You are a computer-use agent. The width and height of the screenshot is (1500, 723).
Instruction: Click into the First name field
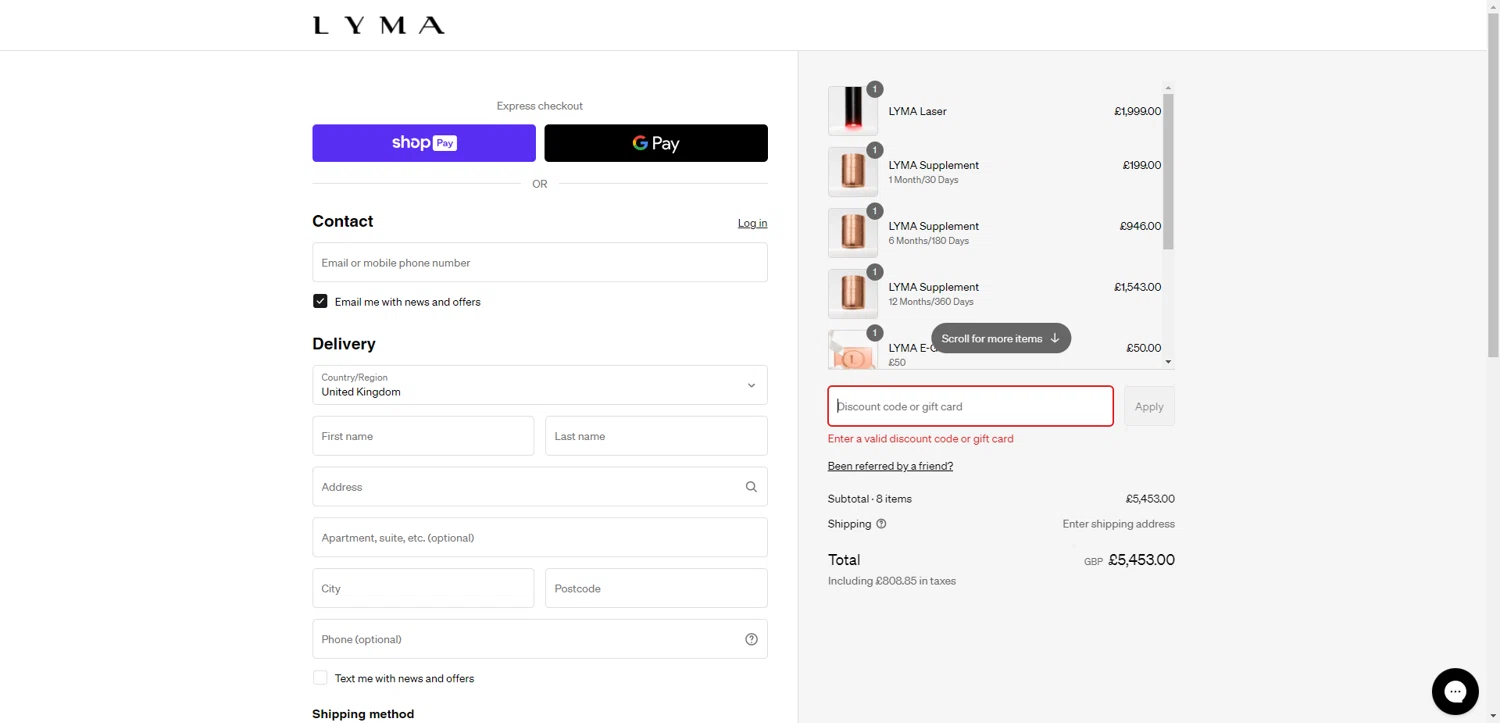pyautogui.click(x=423, y=436)
